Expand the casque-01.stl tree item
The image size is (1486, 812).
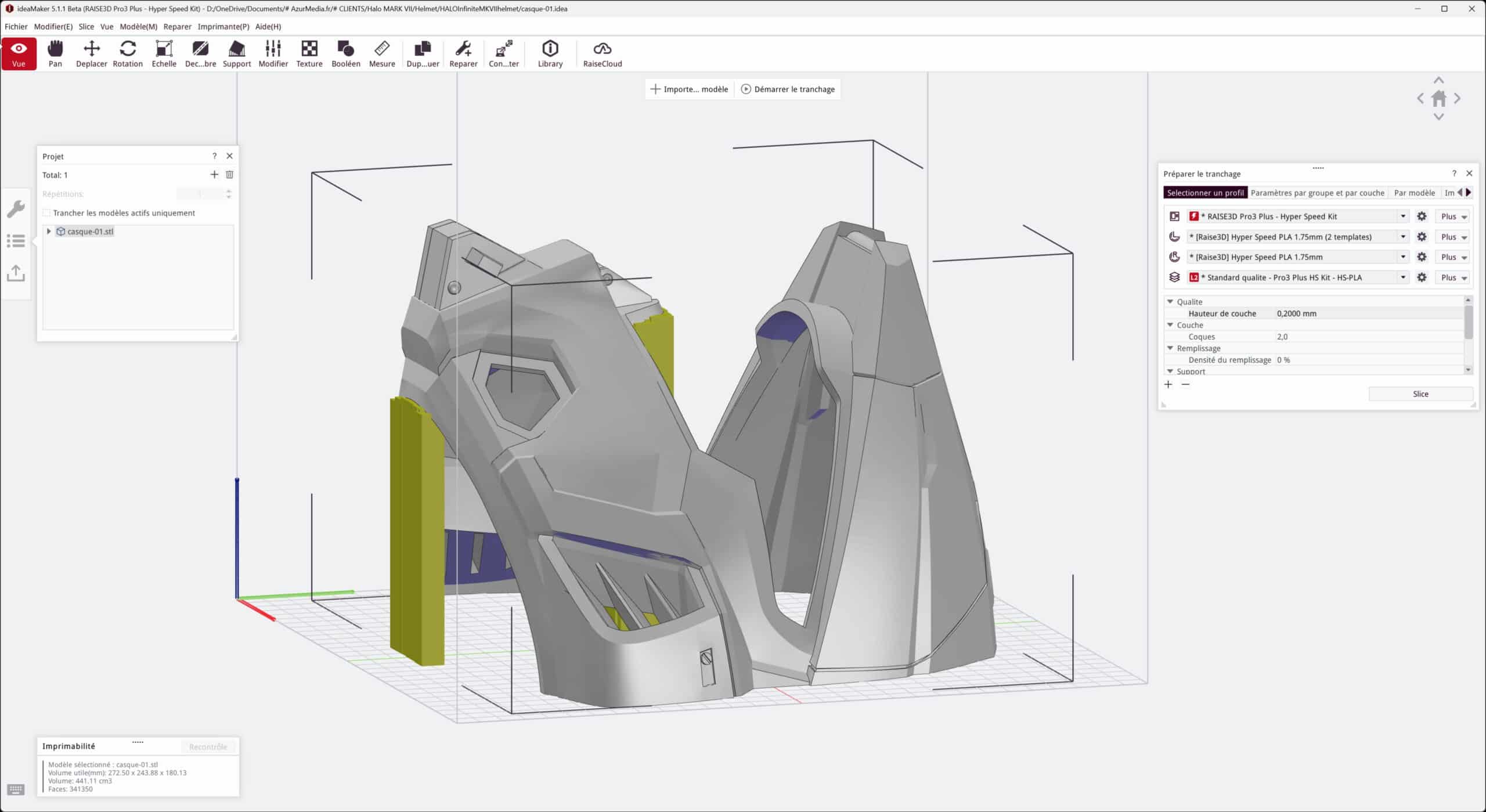(49, 232)
